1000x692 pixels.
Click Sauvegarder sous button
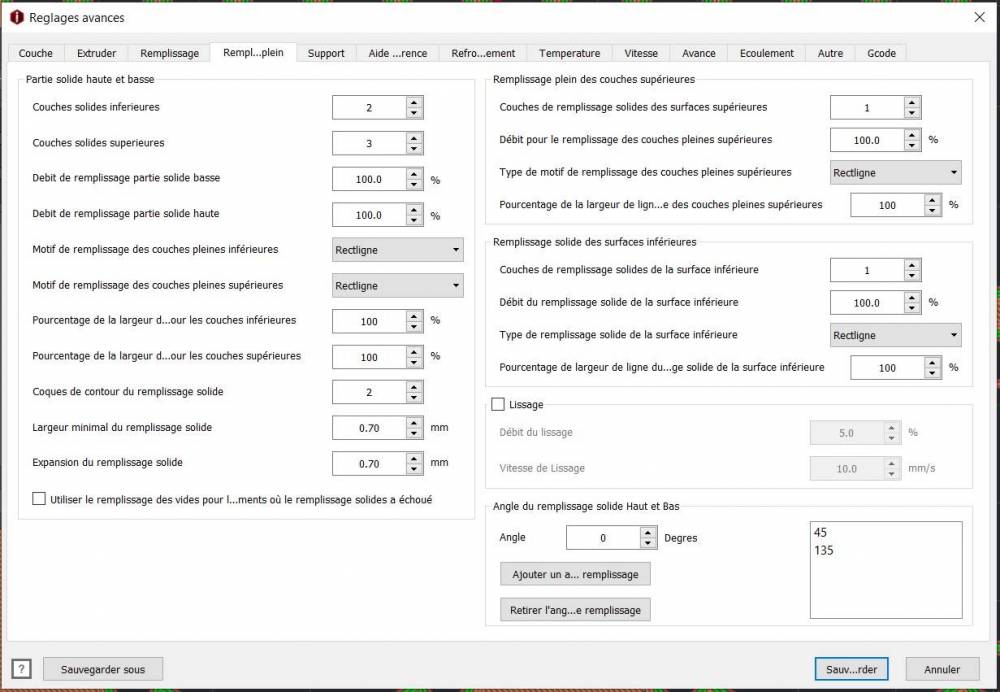pyautogui.click(x=103, y=669)
